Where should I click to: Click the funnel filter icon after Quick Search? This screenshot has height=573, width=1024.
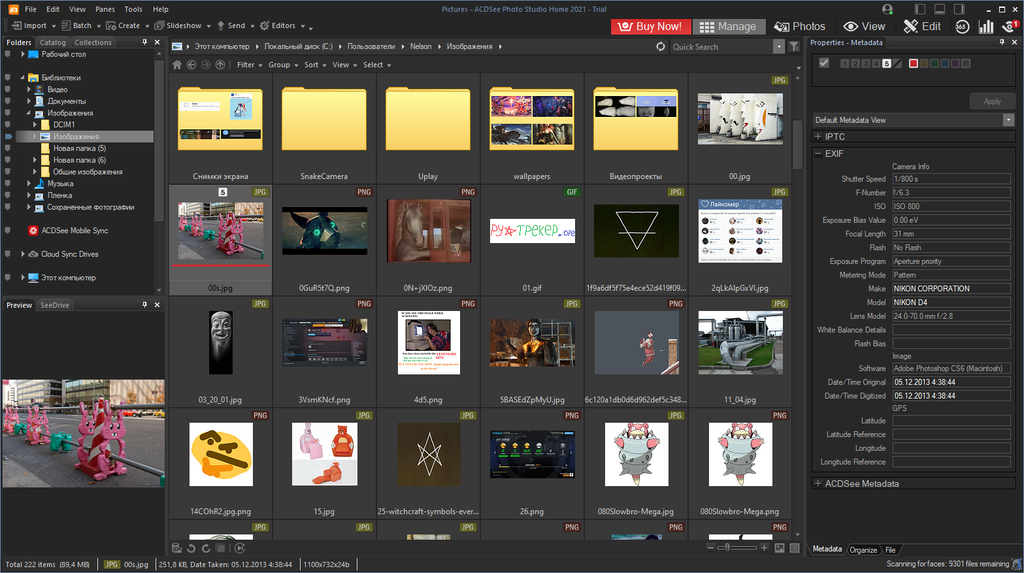[794, 46]
